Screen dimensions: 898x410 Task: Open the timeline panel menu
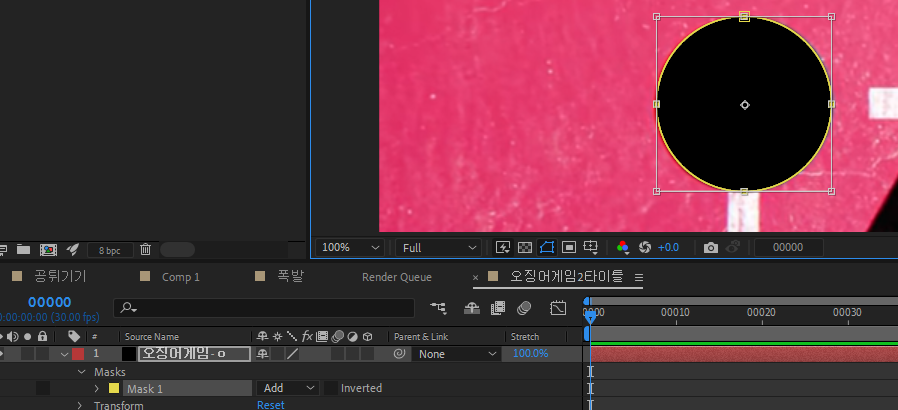tap(639, 278)
